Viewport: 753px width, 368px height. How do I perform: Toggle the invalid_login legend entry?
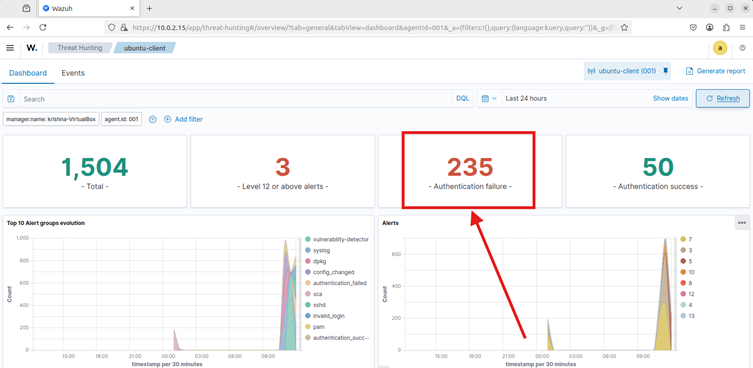click(x=325, y=316)
